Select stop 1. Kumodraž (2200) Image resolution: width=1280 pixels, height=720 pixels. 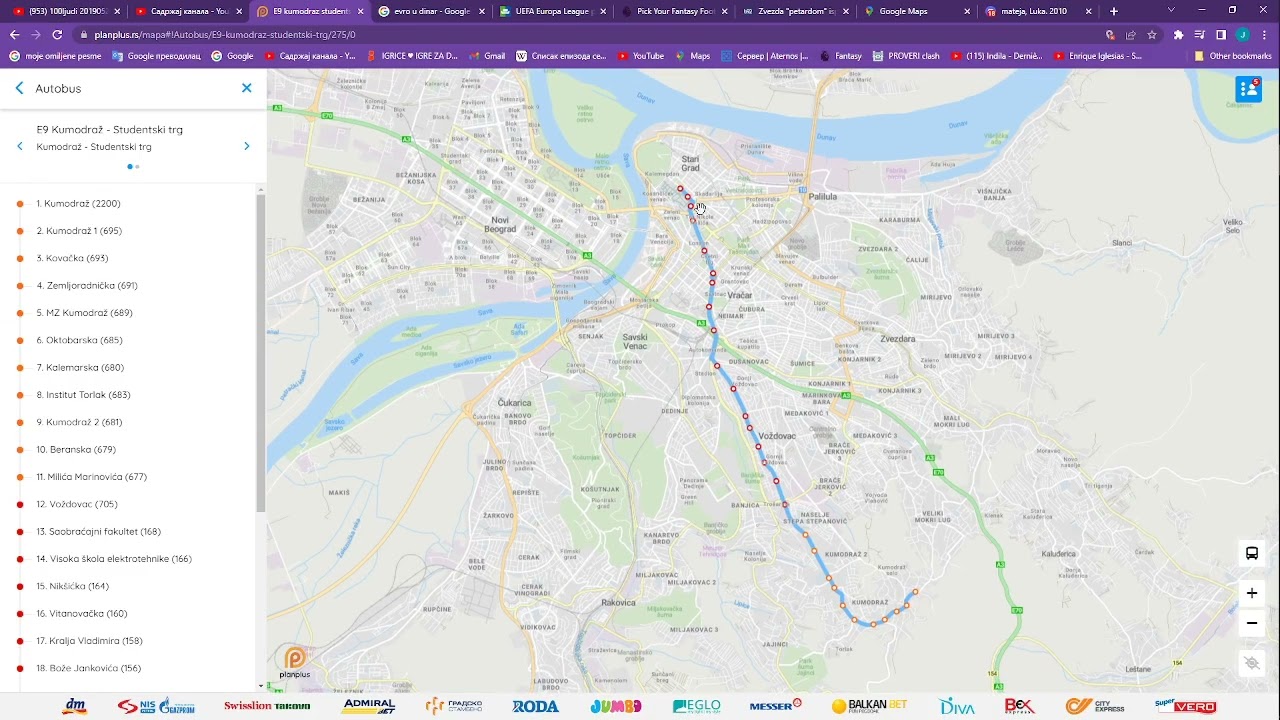[78, 204]
